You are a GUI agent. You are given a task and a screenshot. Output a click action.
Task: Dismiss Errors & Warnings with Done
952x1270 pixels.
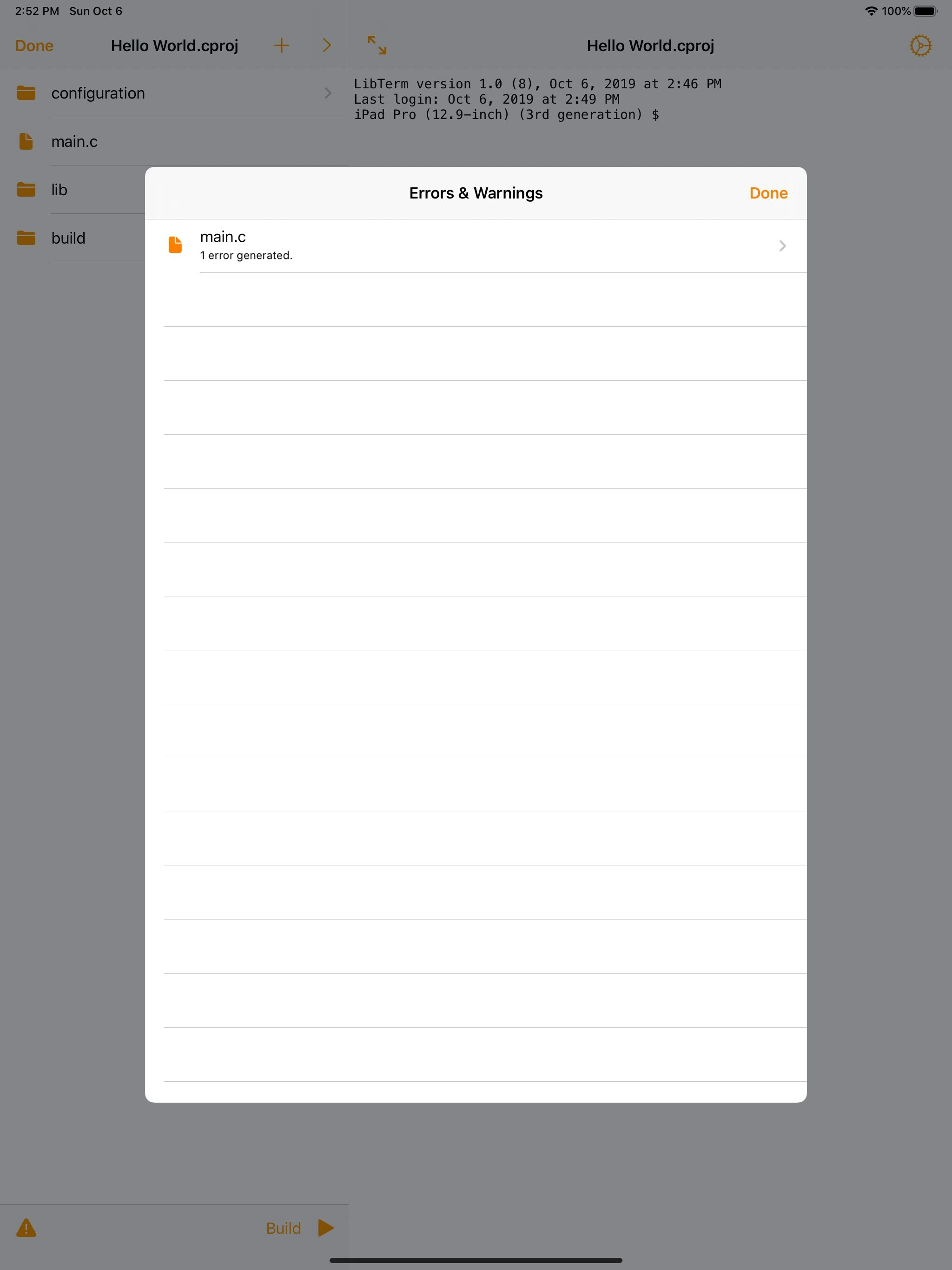point(768,193)
